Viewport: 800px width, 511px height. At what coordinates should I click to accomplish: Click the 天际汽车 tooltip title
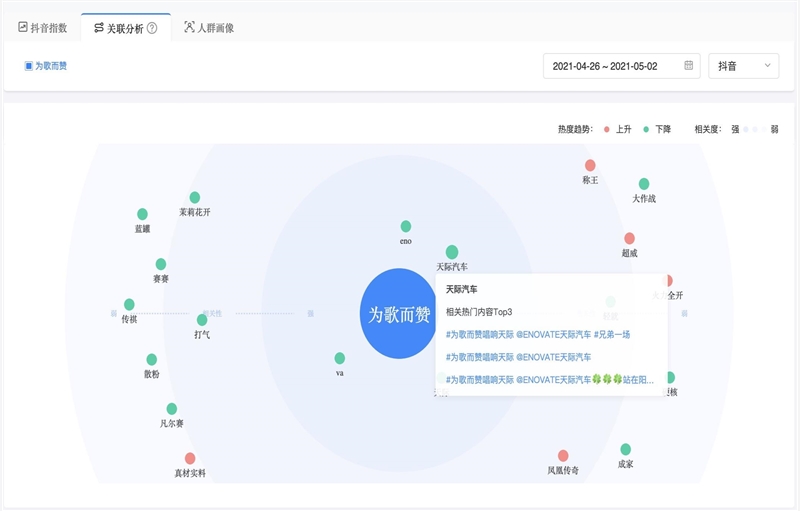coord(462,289)
